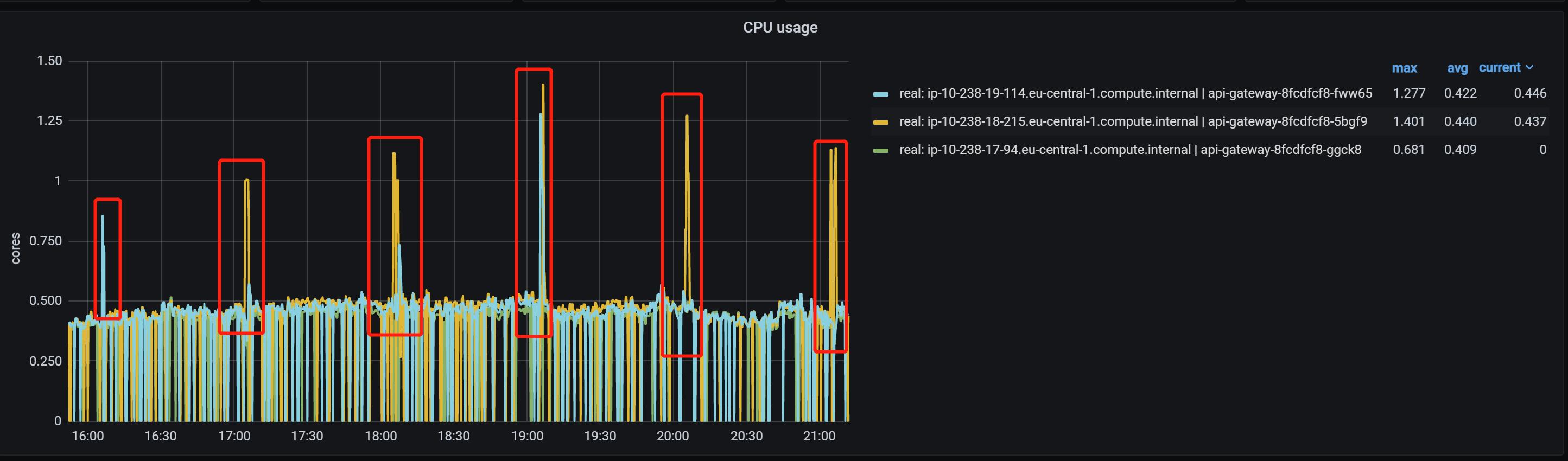Click the 20:00 time axis label
Screen dimensions: 1568x461
(672, 436)
